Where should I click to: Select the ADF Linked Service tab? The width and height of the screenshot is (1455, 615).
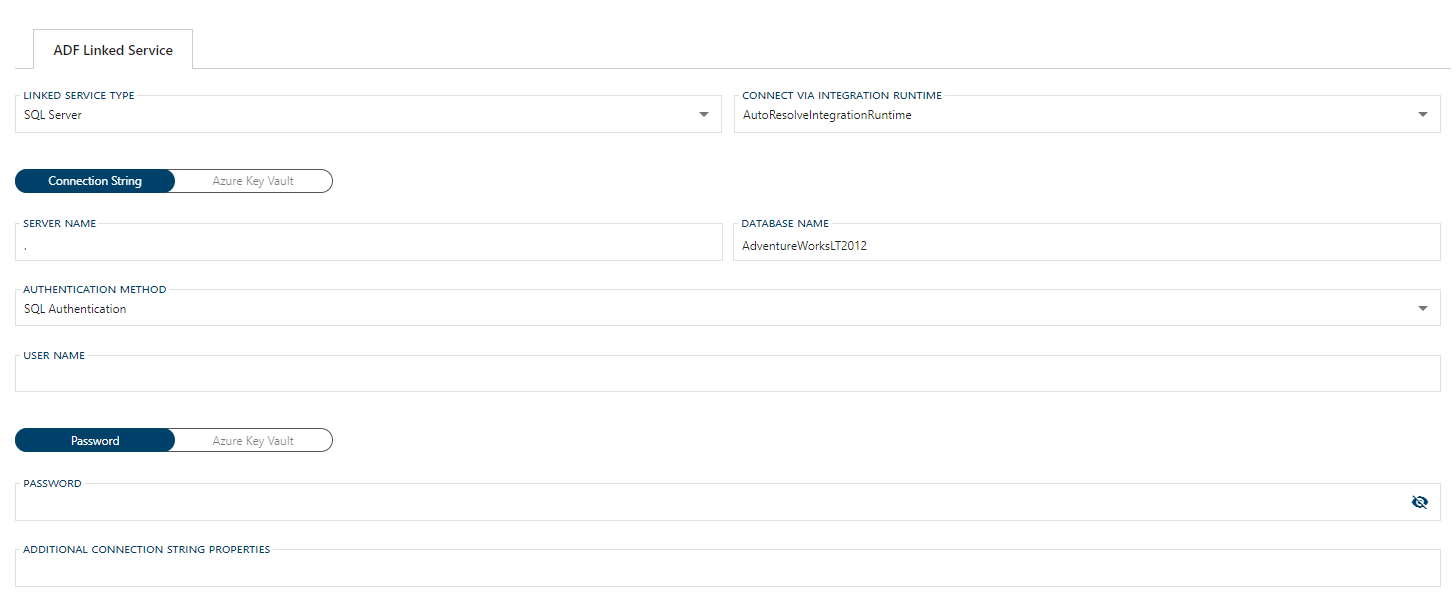click(112, 49)
